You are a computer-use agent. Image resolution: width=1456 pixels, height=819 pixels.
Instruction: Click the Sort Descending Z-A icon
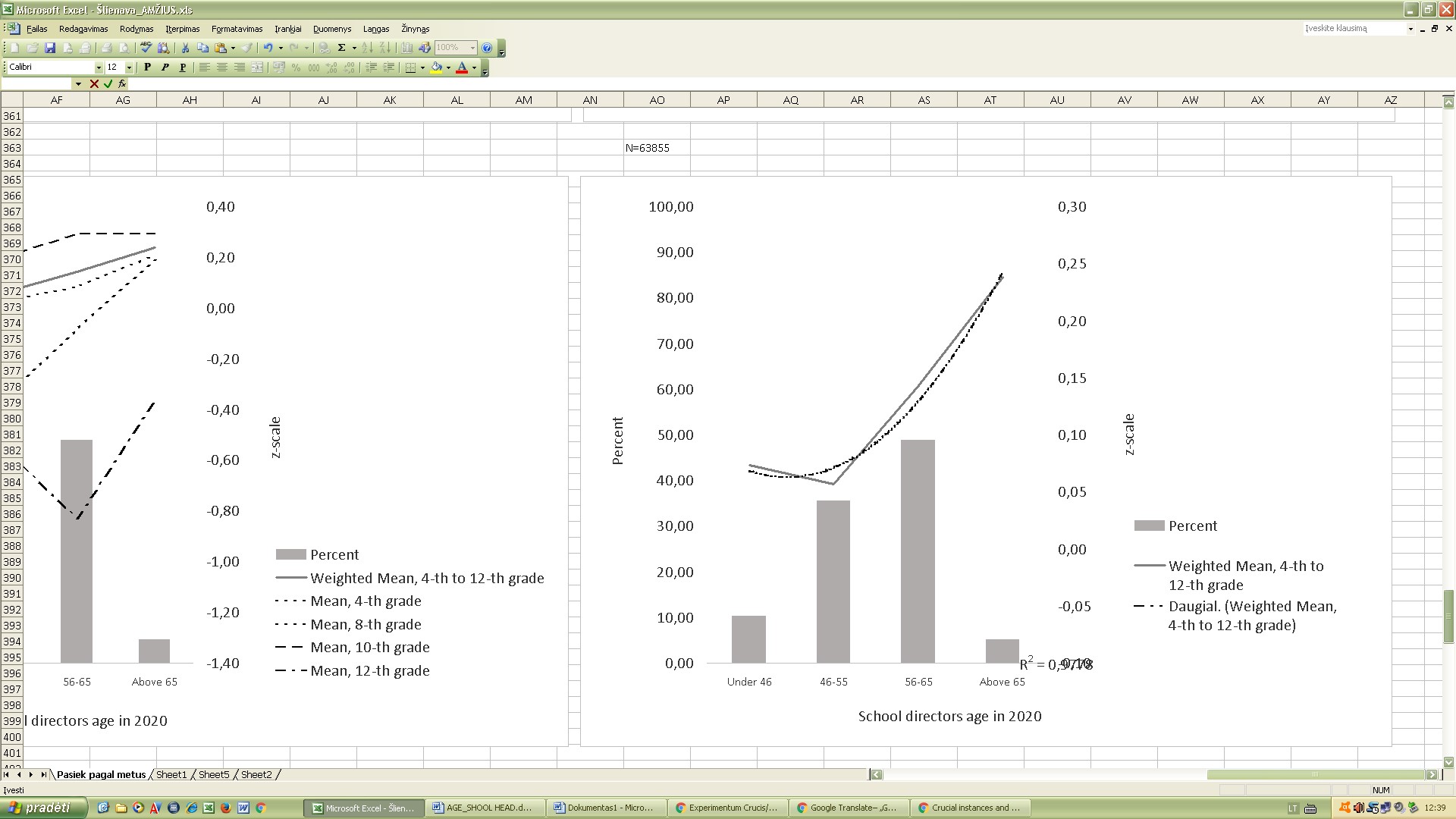pos(385,48)
